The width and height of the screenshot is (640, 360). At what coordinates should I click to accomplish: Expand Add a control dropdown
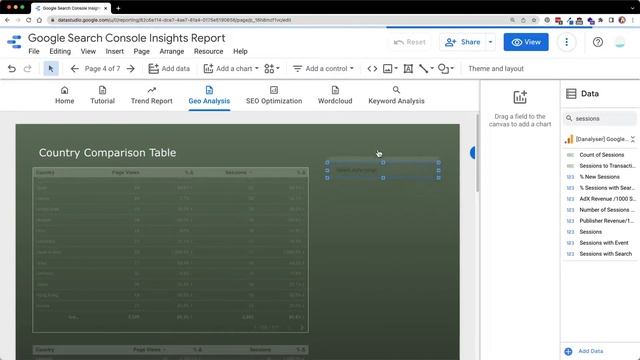pos(352,69)
